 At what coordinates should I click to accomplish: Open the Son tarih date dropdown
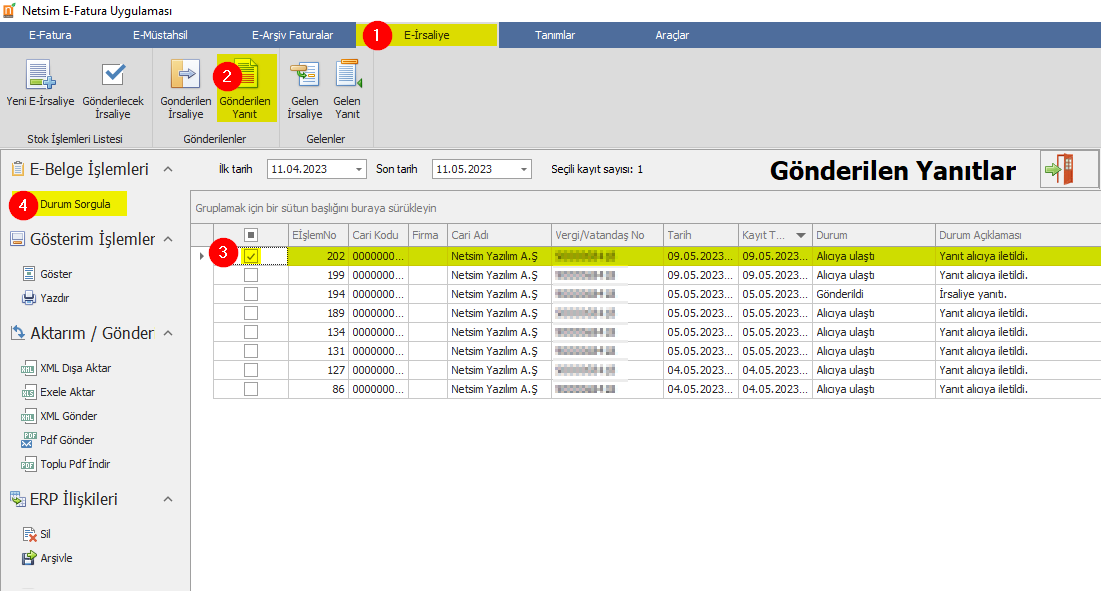pos(524,169)
